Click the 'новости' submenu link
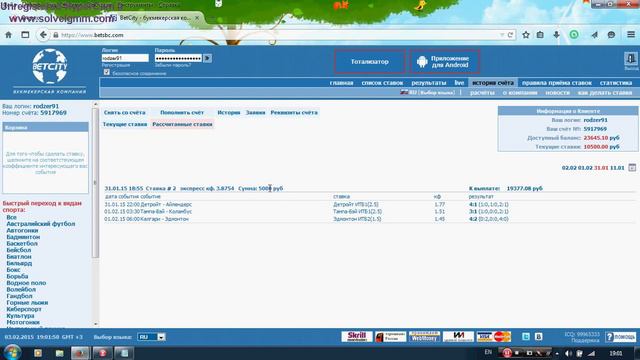The image size is (640, 360). [x=558, y=93]
